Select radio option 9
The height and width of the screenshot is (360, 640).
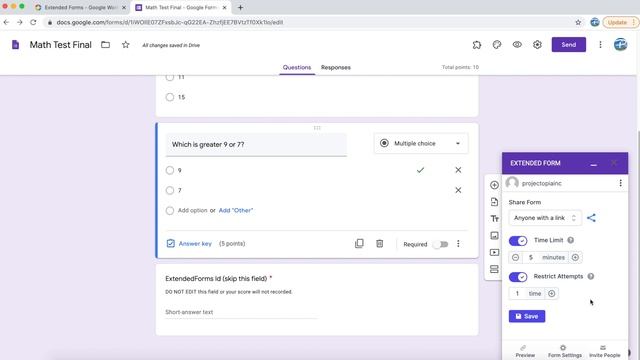pos(170,170)
